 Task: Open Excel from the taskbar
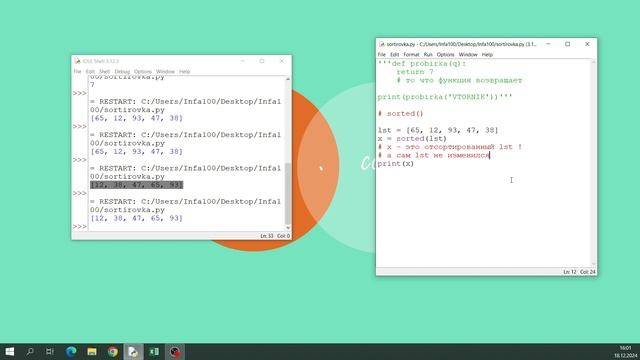154,351
